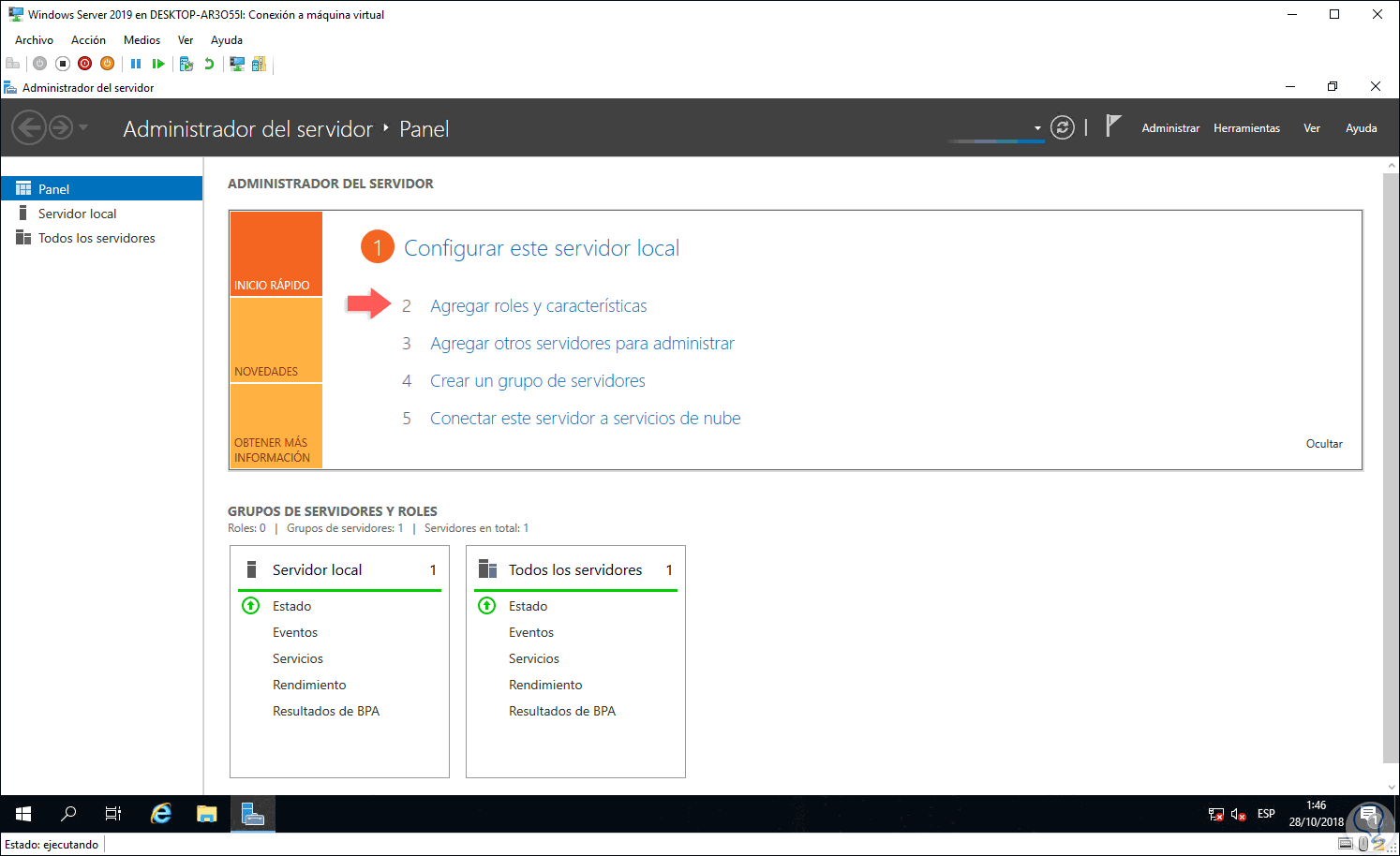Open the Acción menu
This screenshot has height=856, width=1400.
[x=88, y=40]
